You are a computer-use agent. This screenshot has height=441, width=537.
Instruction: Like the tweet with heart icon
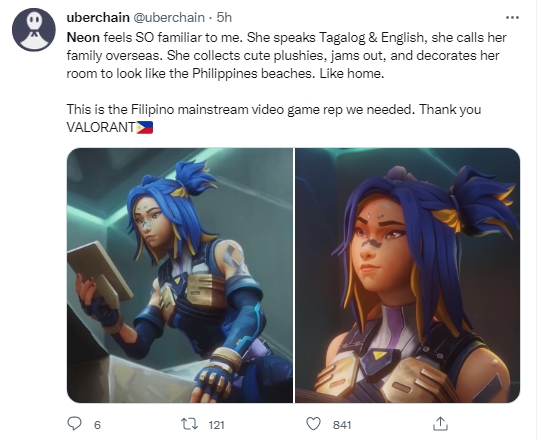pyautogui.click(x=313, y=424)
